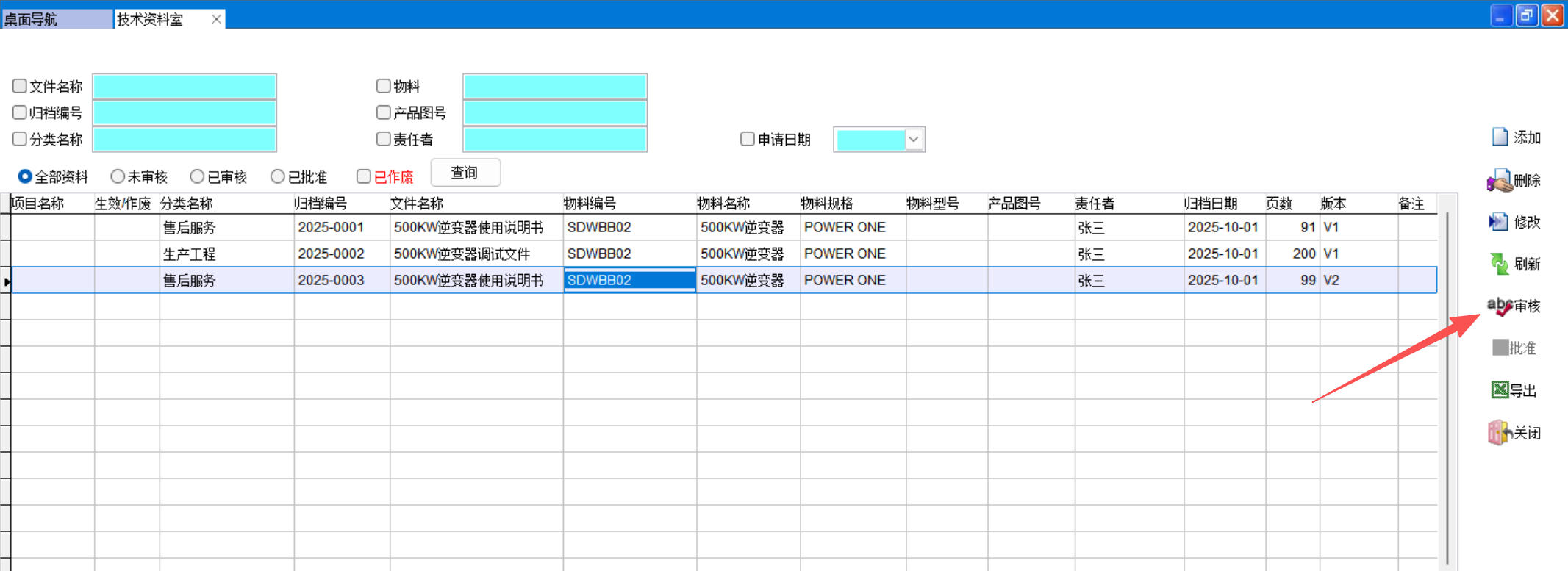
Task: Click the 刷新 (Refresh) icon
Action: [1499, 264]
